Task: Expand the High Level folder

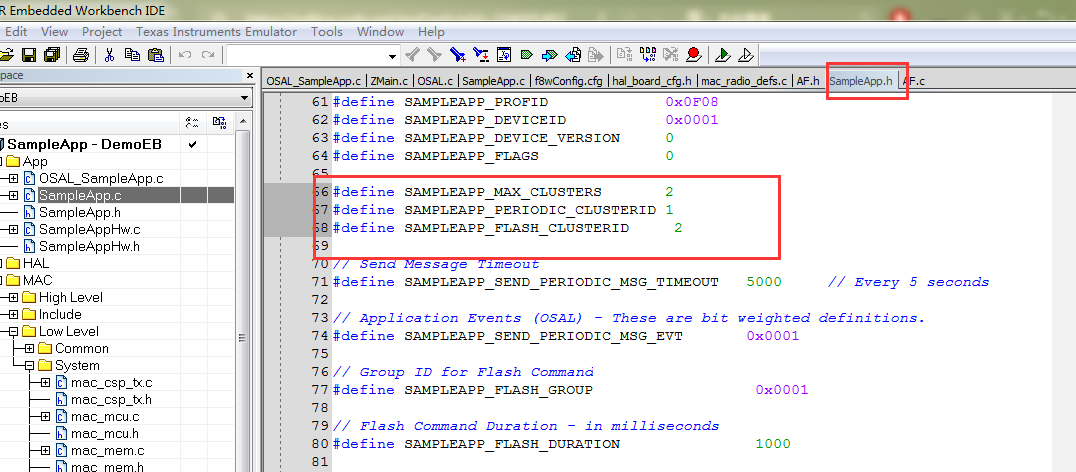Action: click(x=12, y=297)
